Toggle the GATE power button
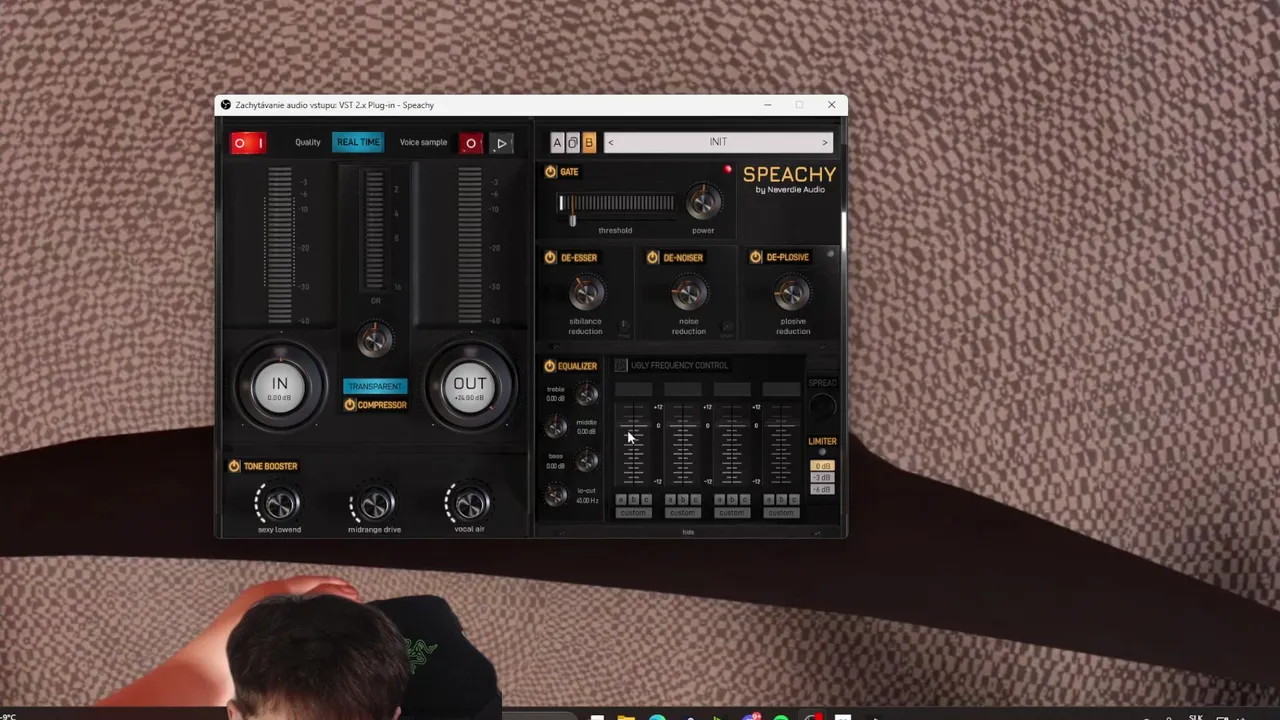 (550, 172)
